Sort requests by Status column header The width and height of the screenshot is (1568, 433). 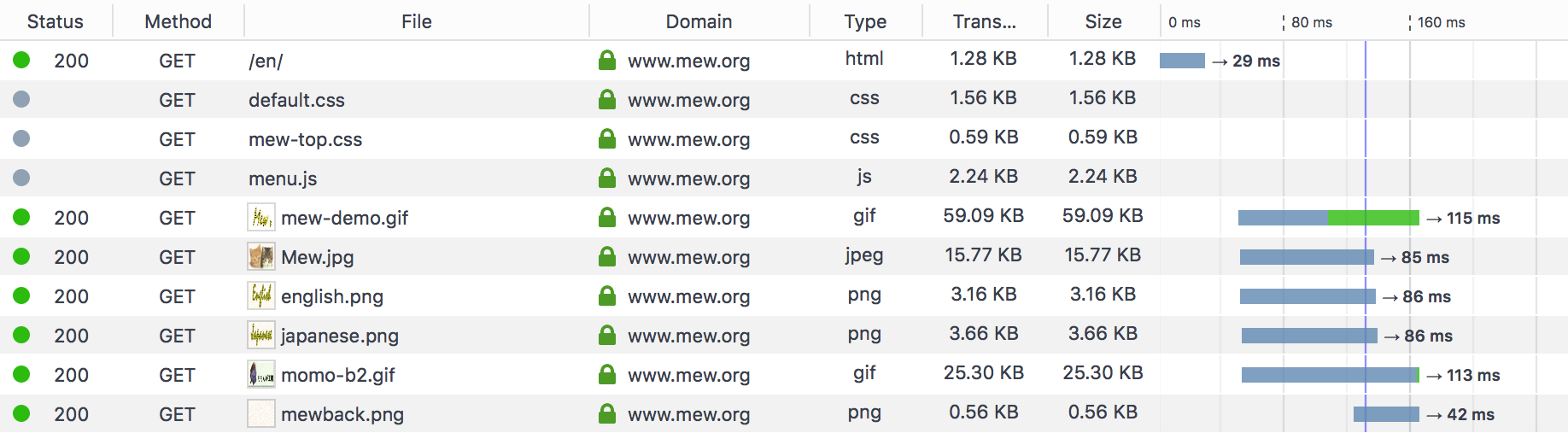point(56,21)
